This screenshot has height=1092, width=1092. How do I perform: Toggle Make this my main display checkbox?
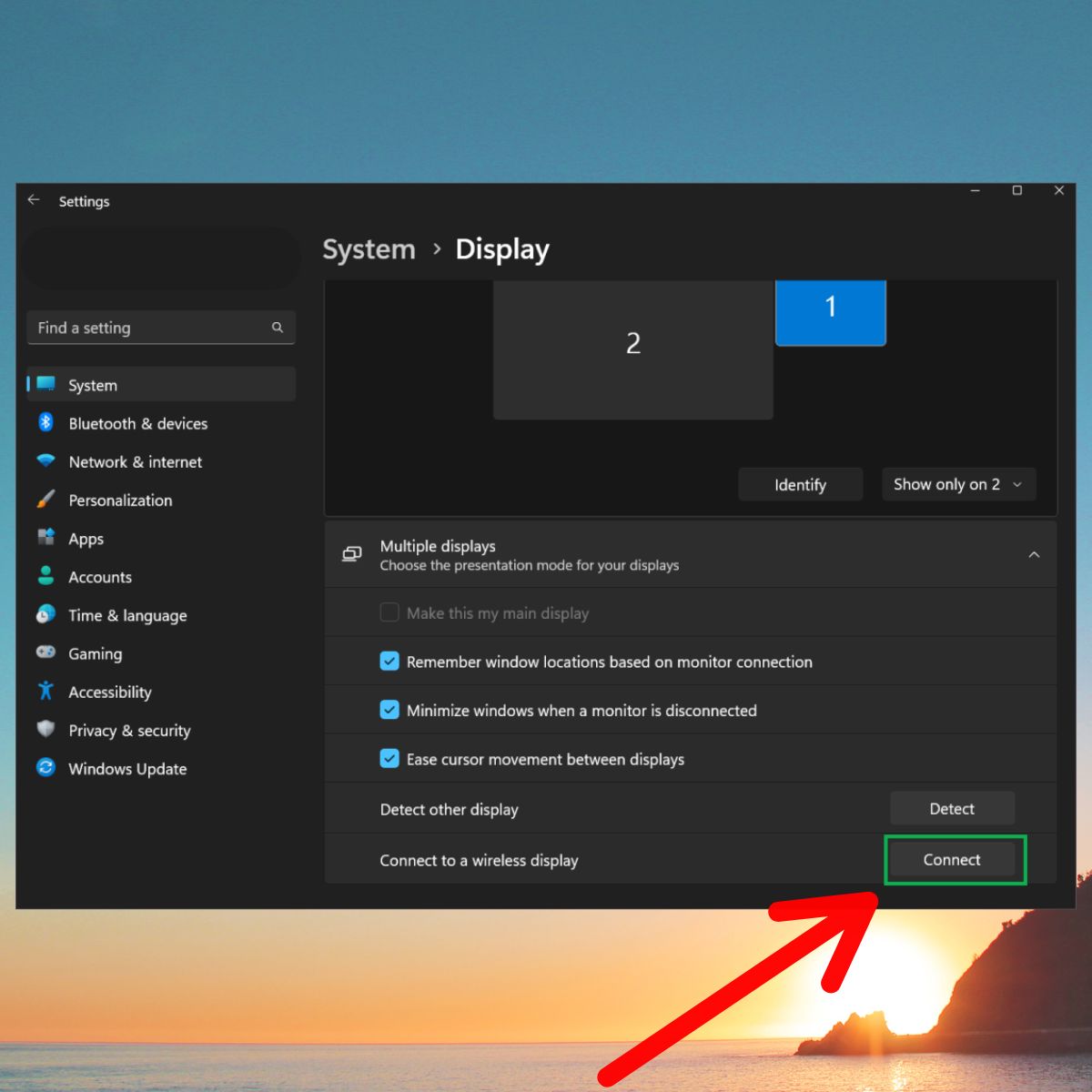[389, 612]
